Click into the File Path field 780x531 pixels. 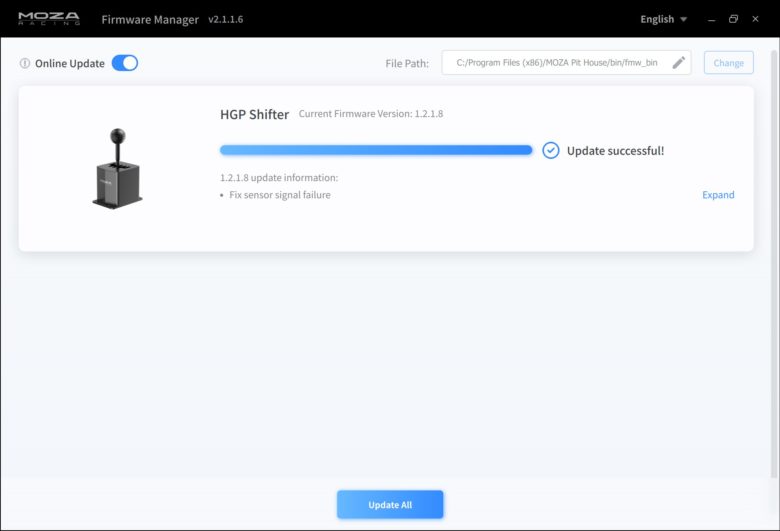point(566,63)
